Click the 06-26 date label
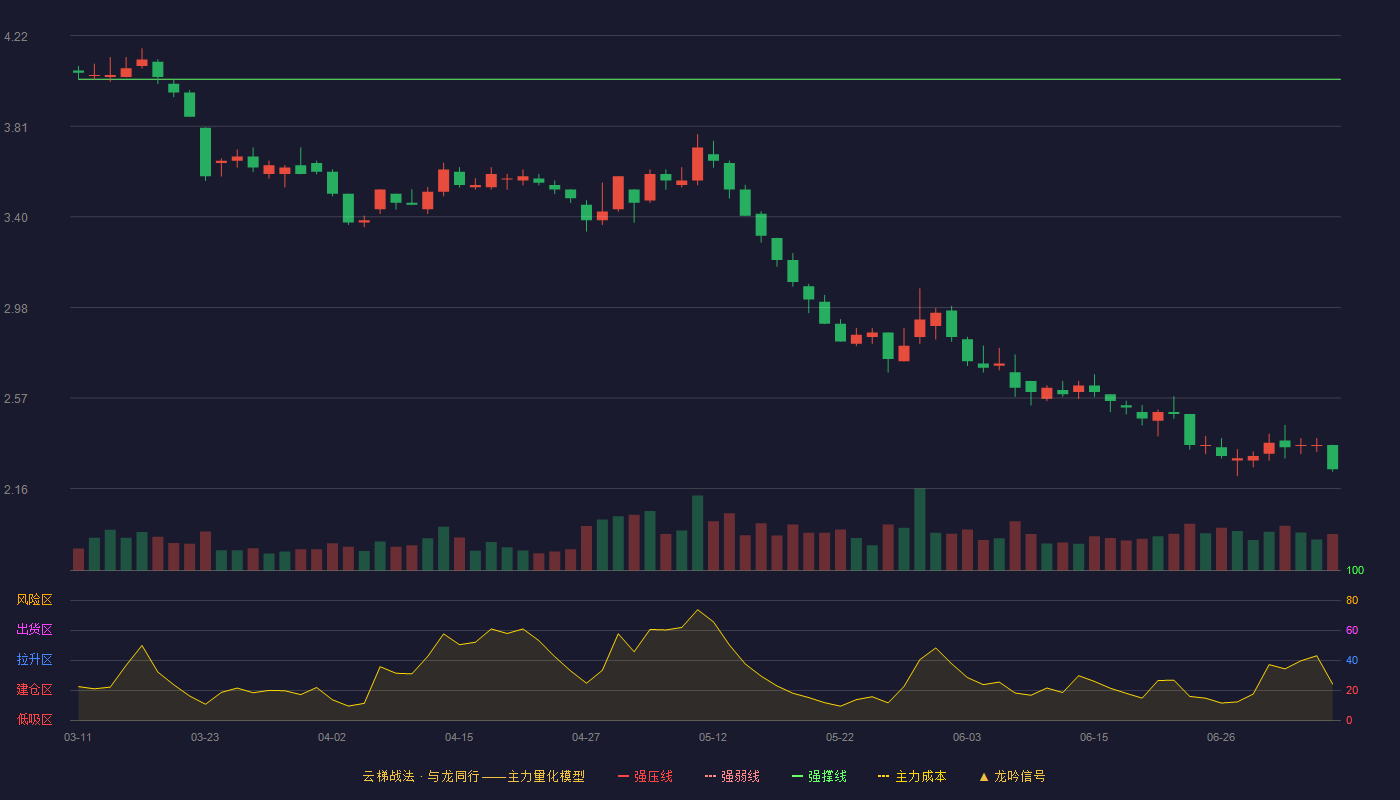The image size is (1400, 800). (1221, 737)
